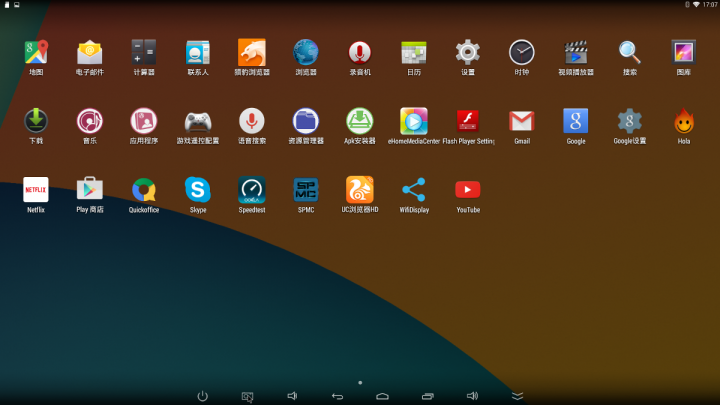The width and height of the screenshot is (720, 405).
Task: Open the Search magnifier app (搜索)
Action: coord(630,52)
